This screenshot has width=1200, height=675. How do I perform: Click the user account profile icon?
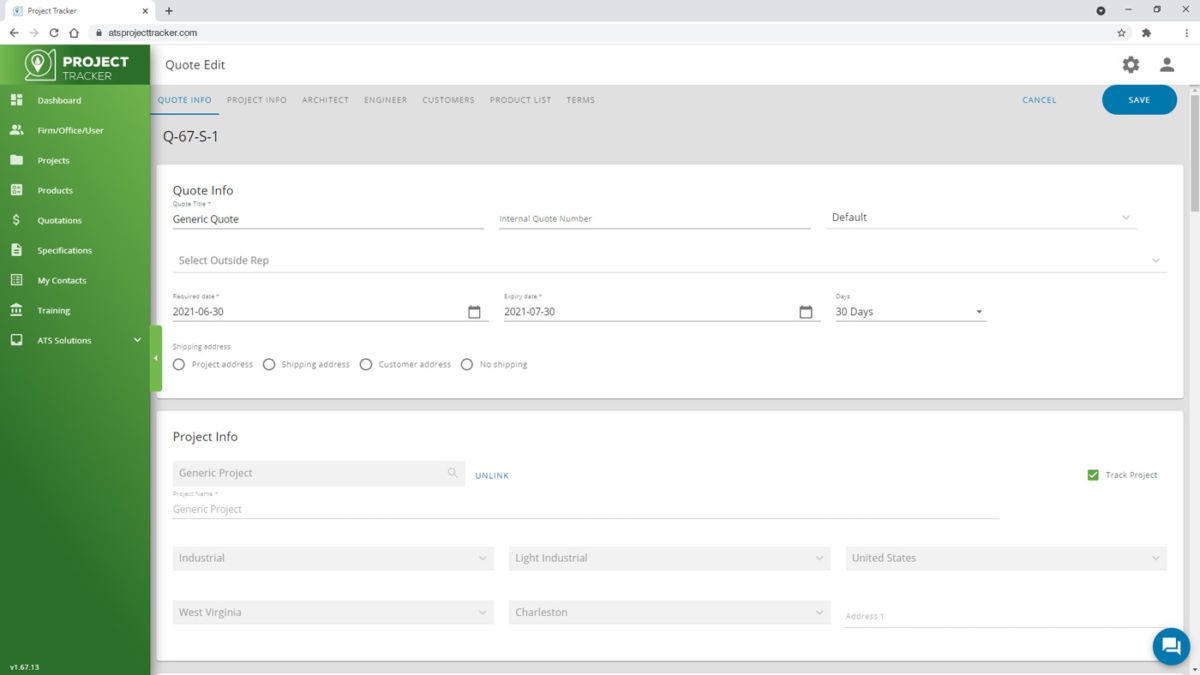click(1166, 65)
